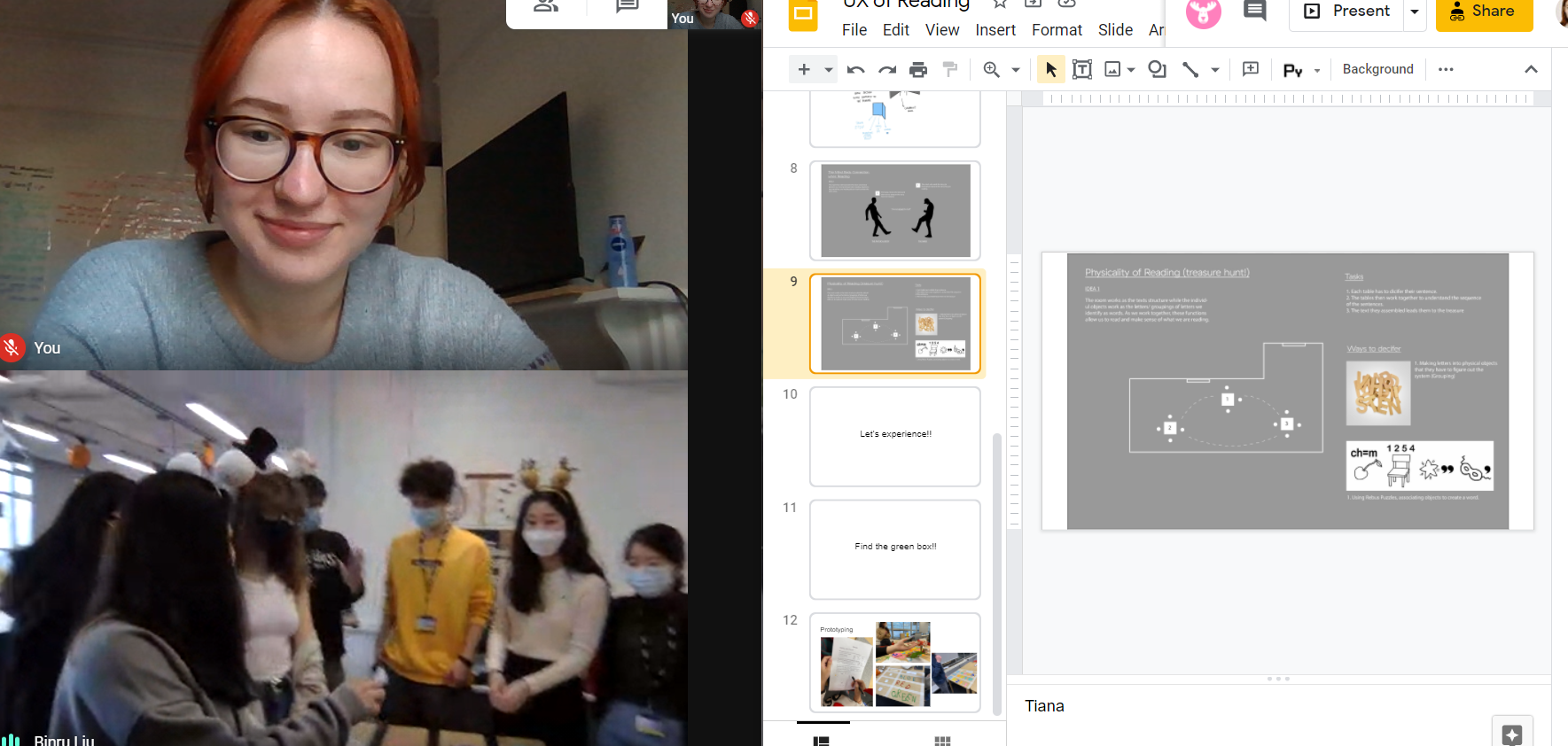Select slide 10 Let's experience thumbnail

895,436
